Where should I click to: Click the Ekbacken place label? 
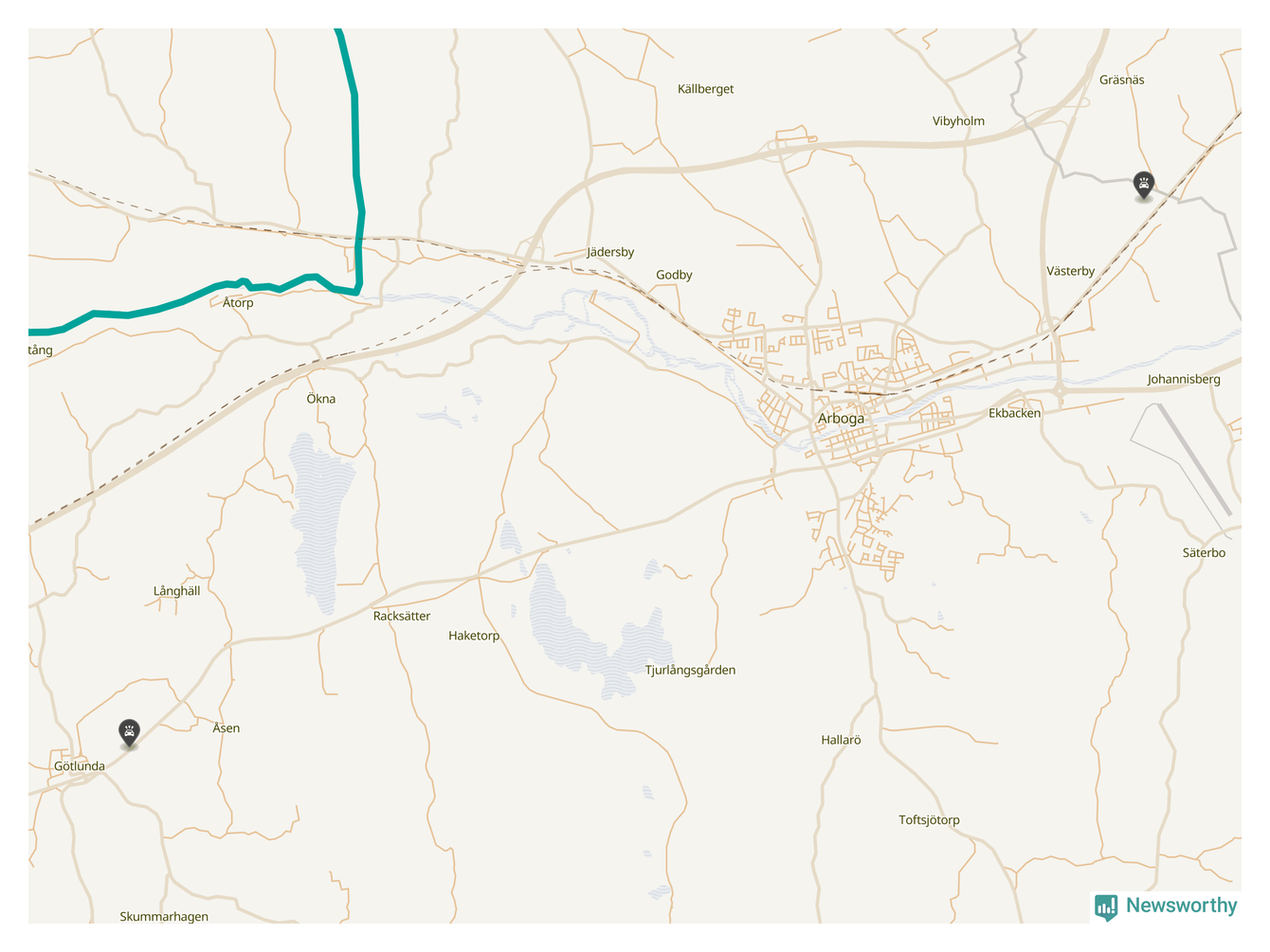[x=1014, y=413]
